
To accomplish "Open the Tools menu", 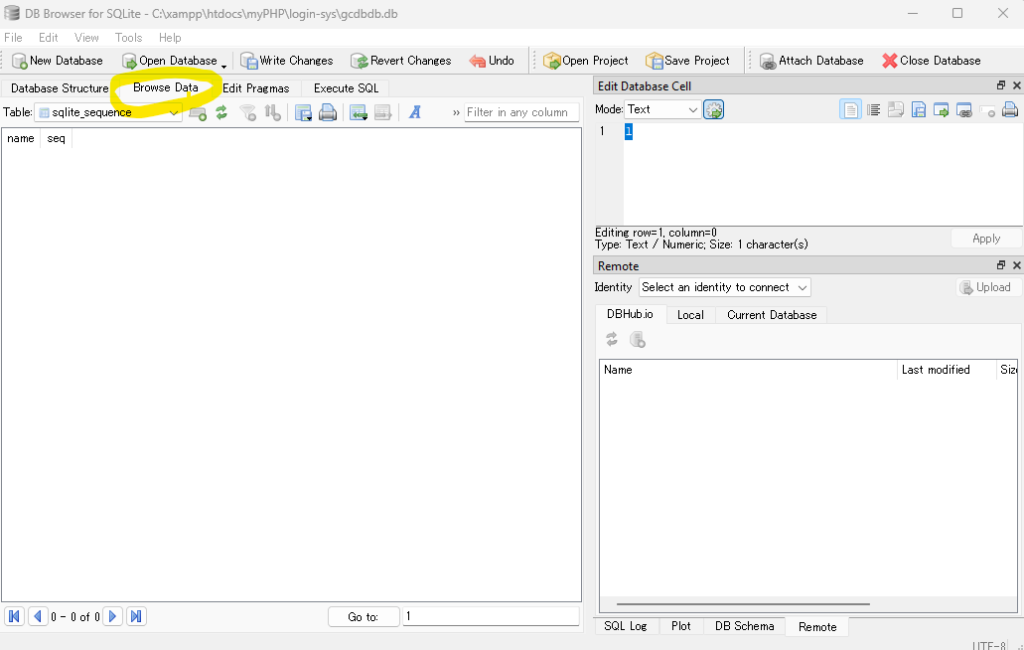I will [128, 38].
